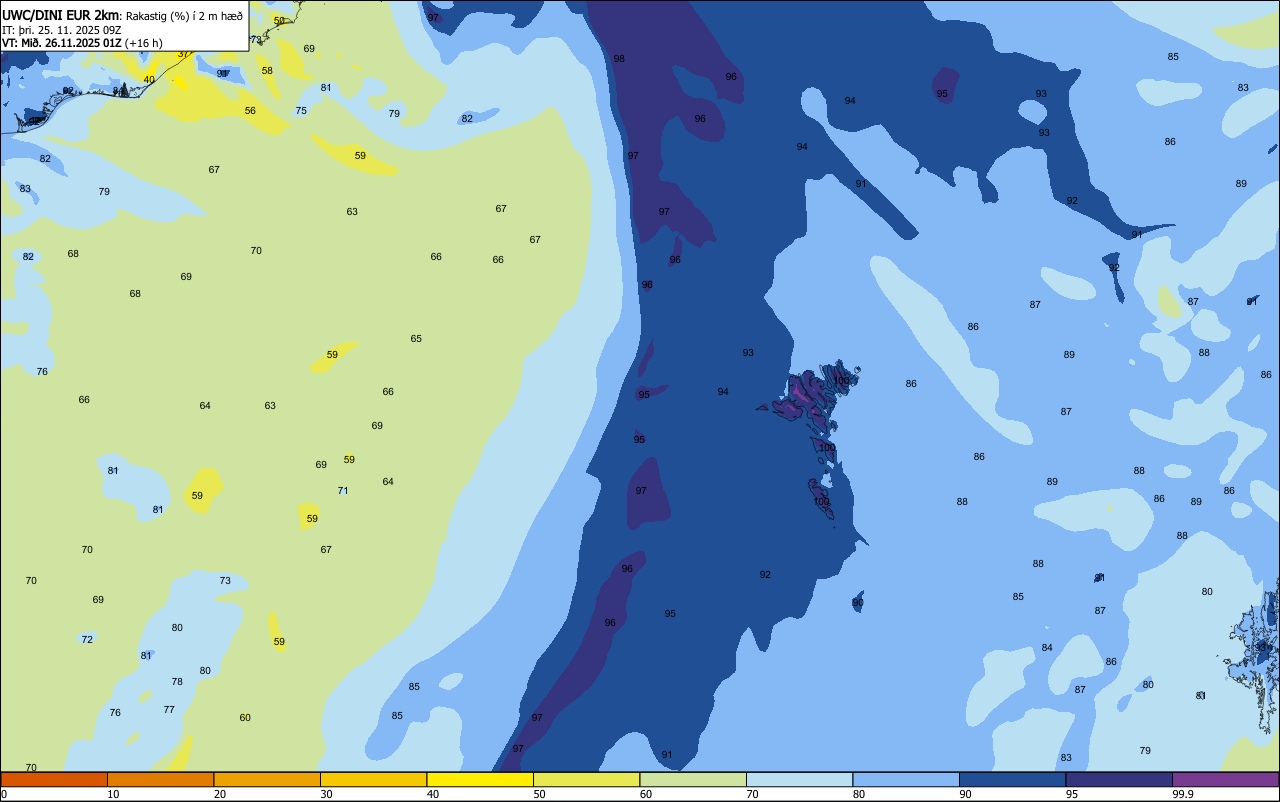1280x802 pixels.
Task: Click the 'UWC/DINI EUR 2km' title text
Action: coord(60,15)
